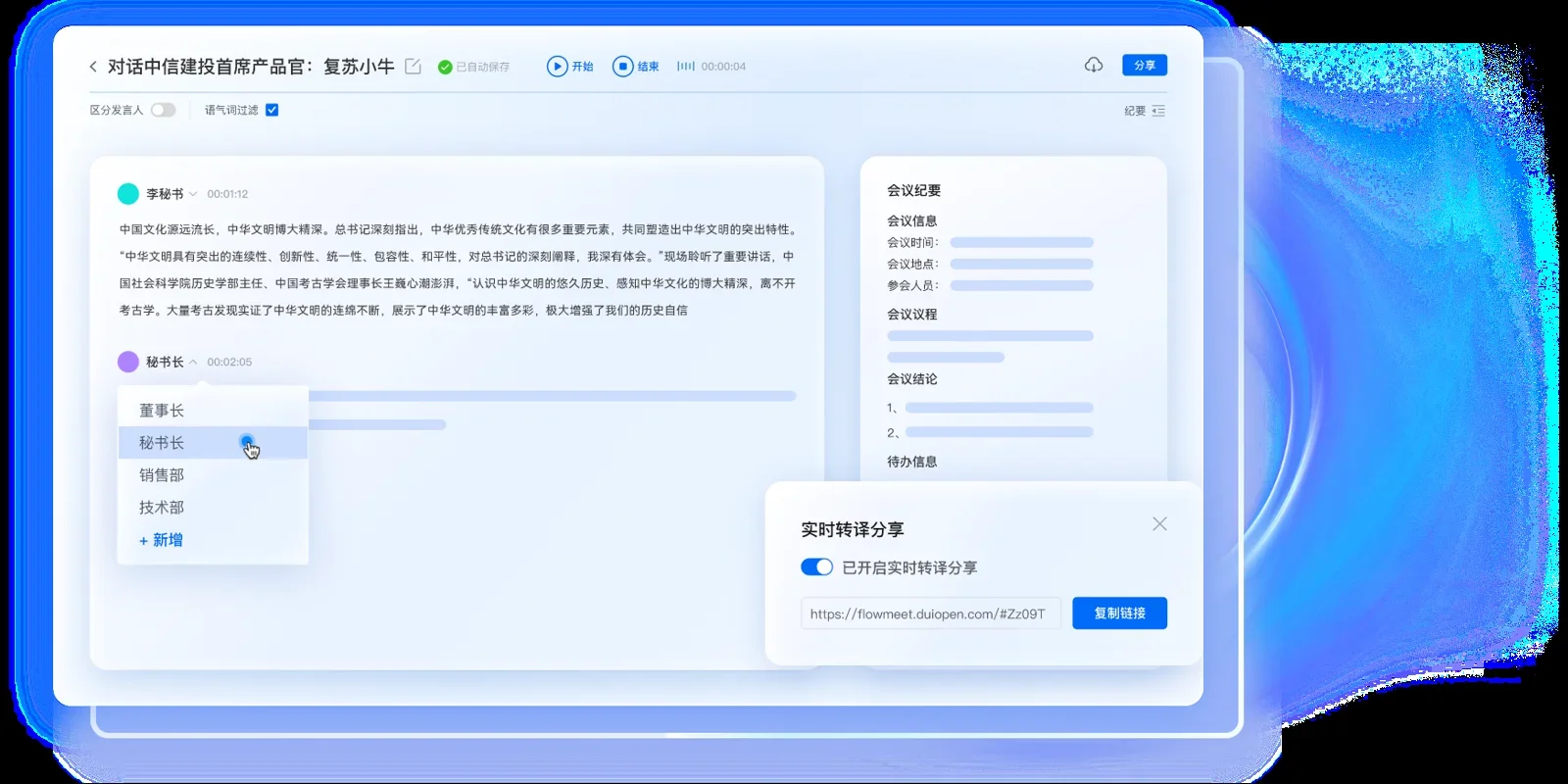Select 董事长 from the speaker list
Image resolution: width=1568 pixels, height=784 pixels.
coord(213,411)
